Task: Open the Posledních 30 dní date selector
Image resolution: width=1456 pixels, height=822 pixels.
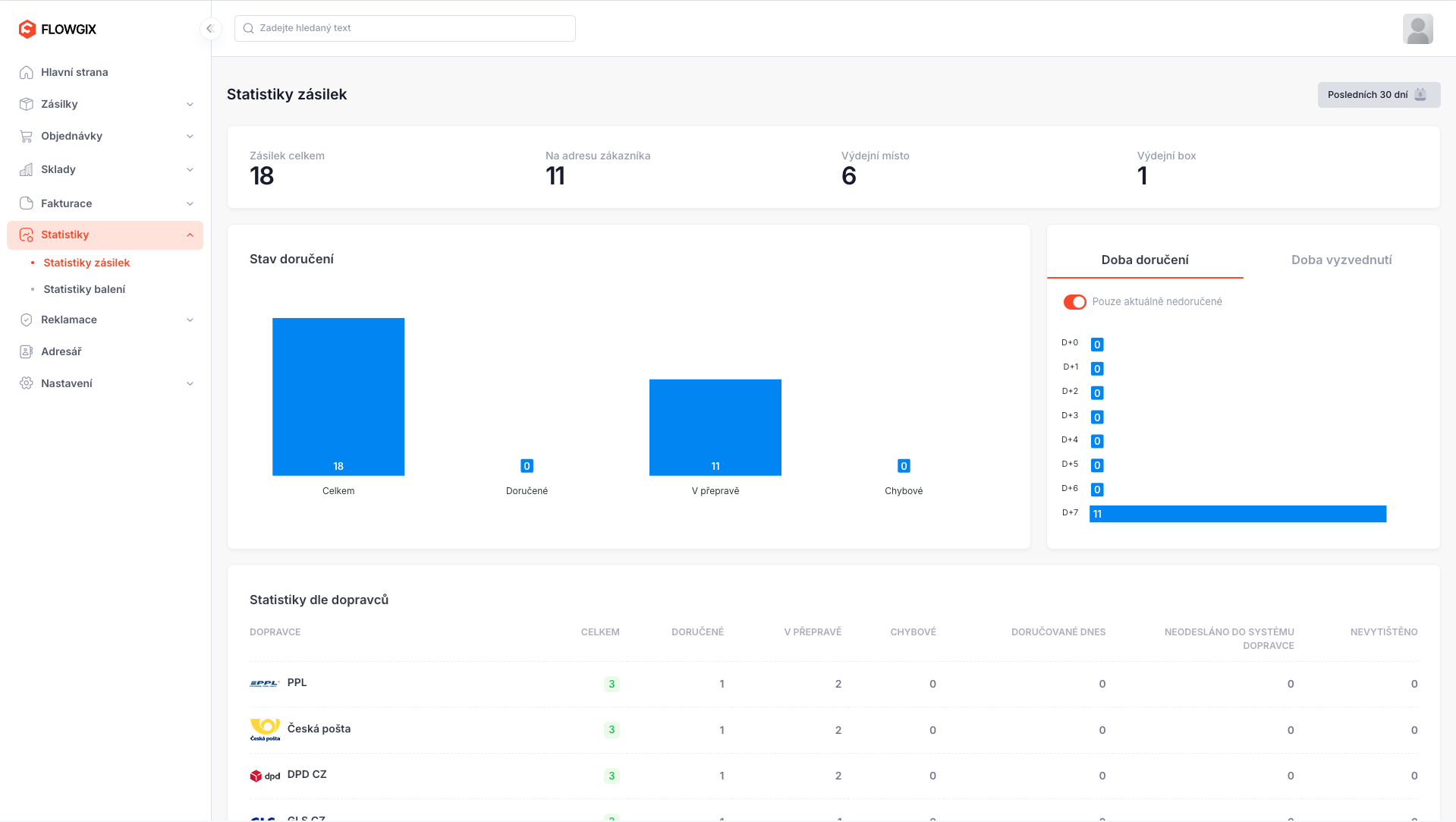Action: pyautogui.click(x=1378, y=95)
